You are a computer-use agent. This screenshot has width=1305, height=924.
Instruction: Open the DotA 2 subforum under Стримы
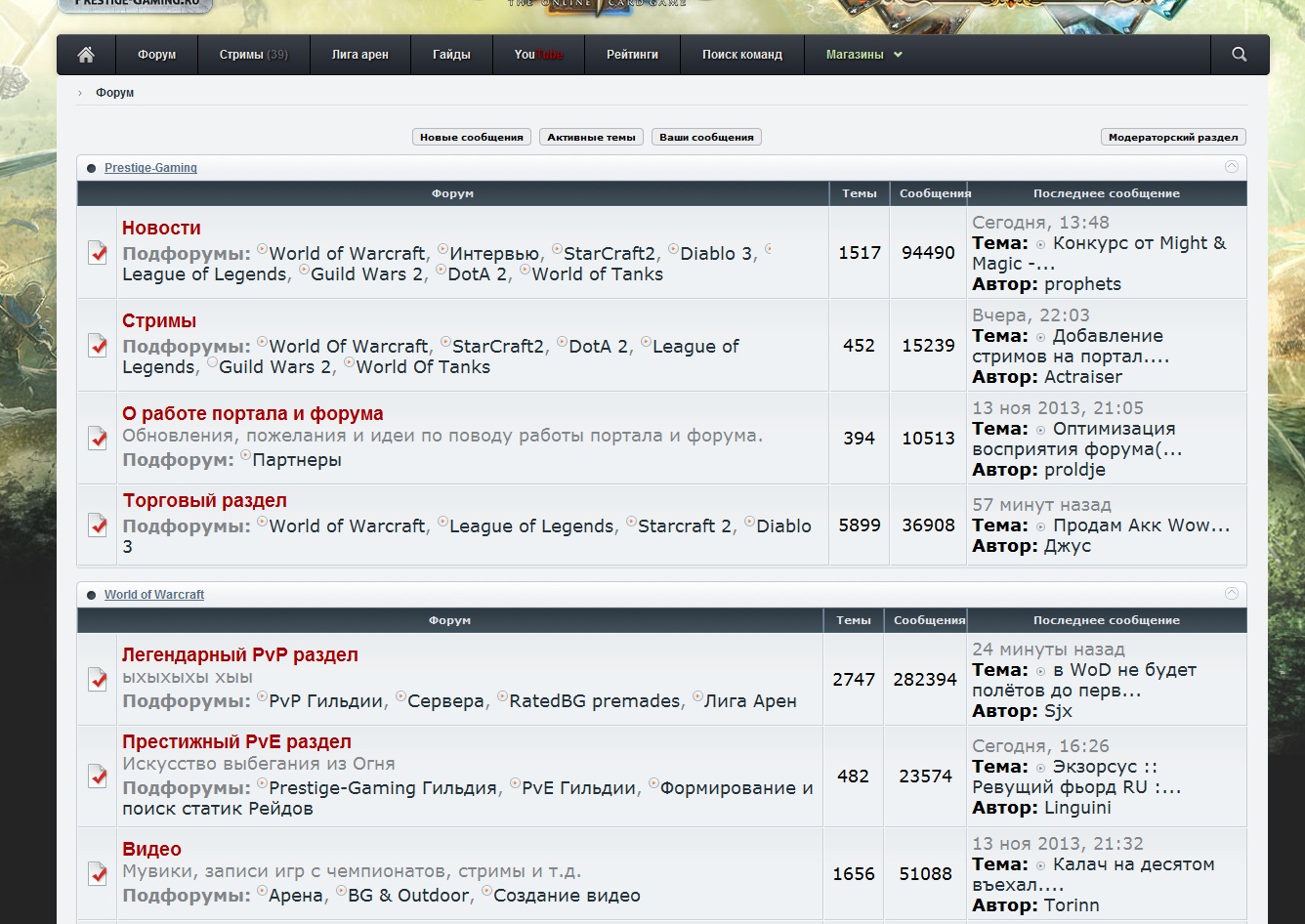tap(599, 347)
